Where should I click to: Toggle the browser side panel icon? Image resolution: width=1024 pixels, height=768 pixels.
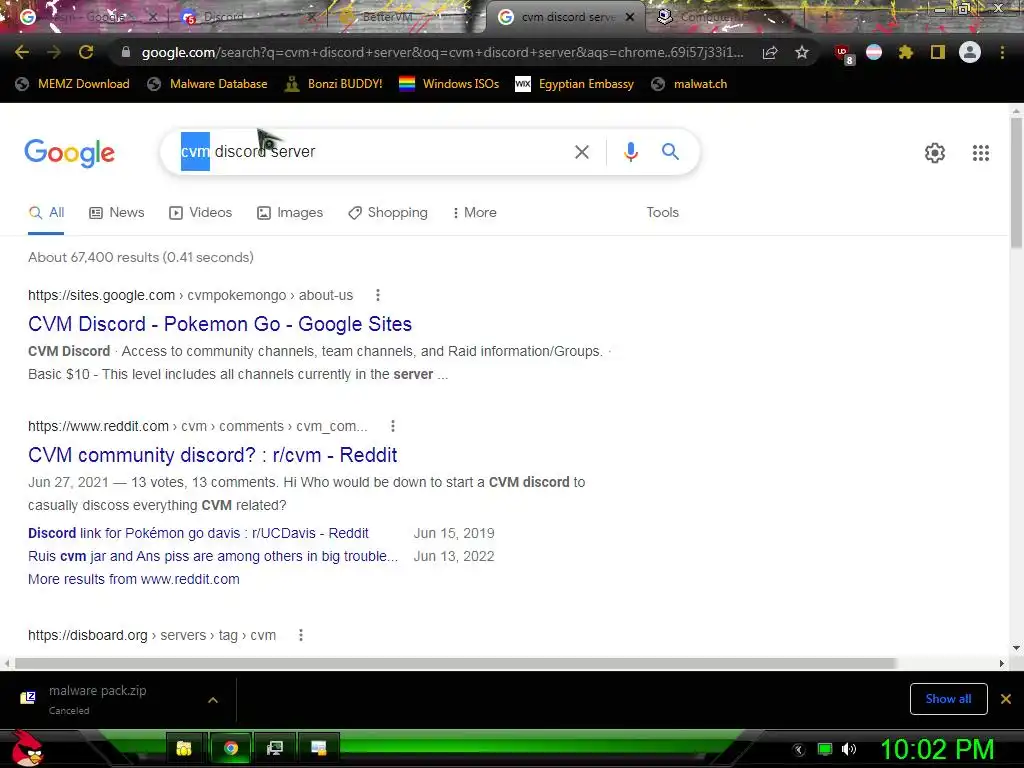(x=938, y=52)
